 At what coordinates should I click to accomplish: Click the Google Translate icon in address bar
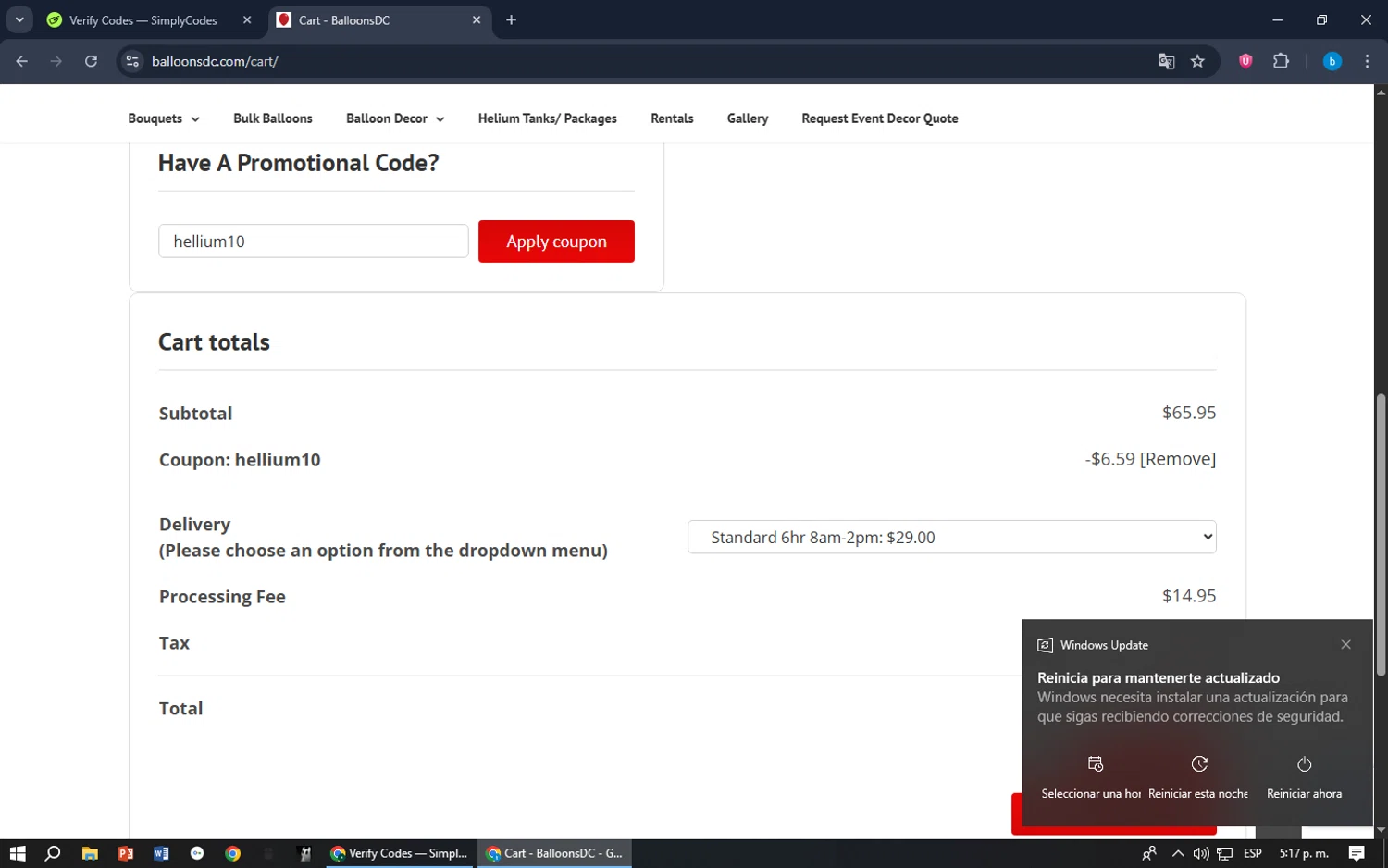[x=1166, y=61]
